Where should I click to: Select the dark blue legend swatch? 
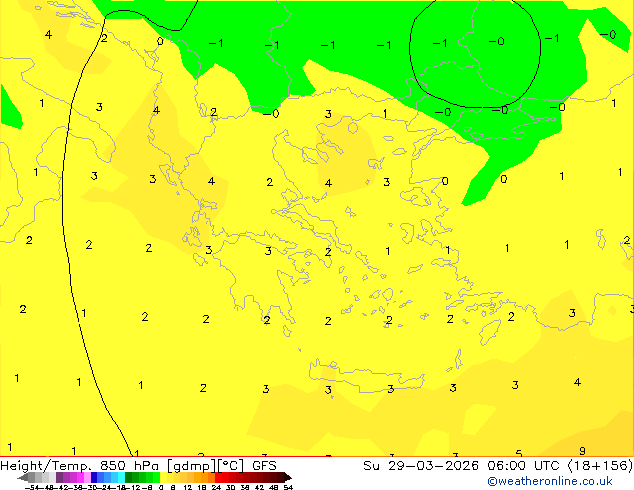[x=94, y=477]
